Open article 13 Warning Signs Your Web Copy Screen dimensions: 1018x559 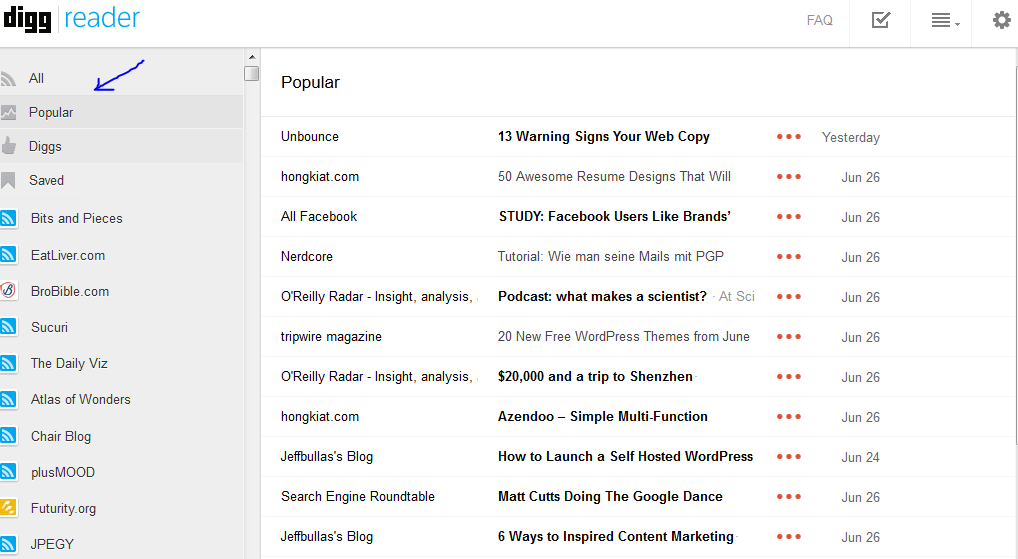tap(604, 136)
